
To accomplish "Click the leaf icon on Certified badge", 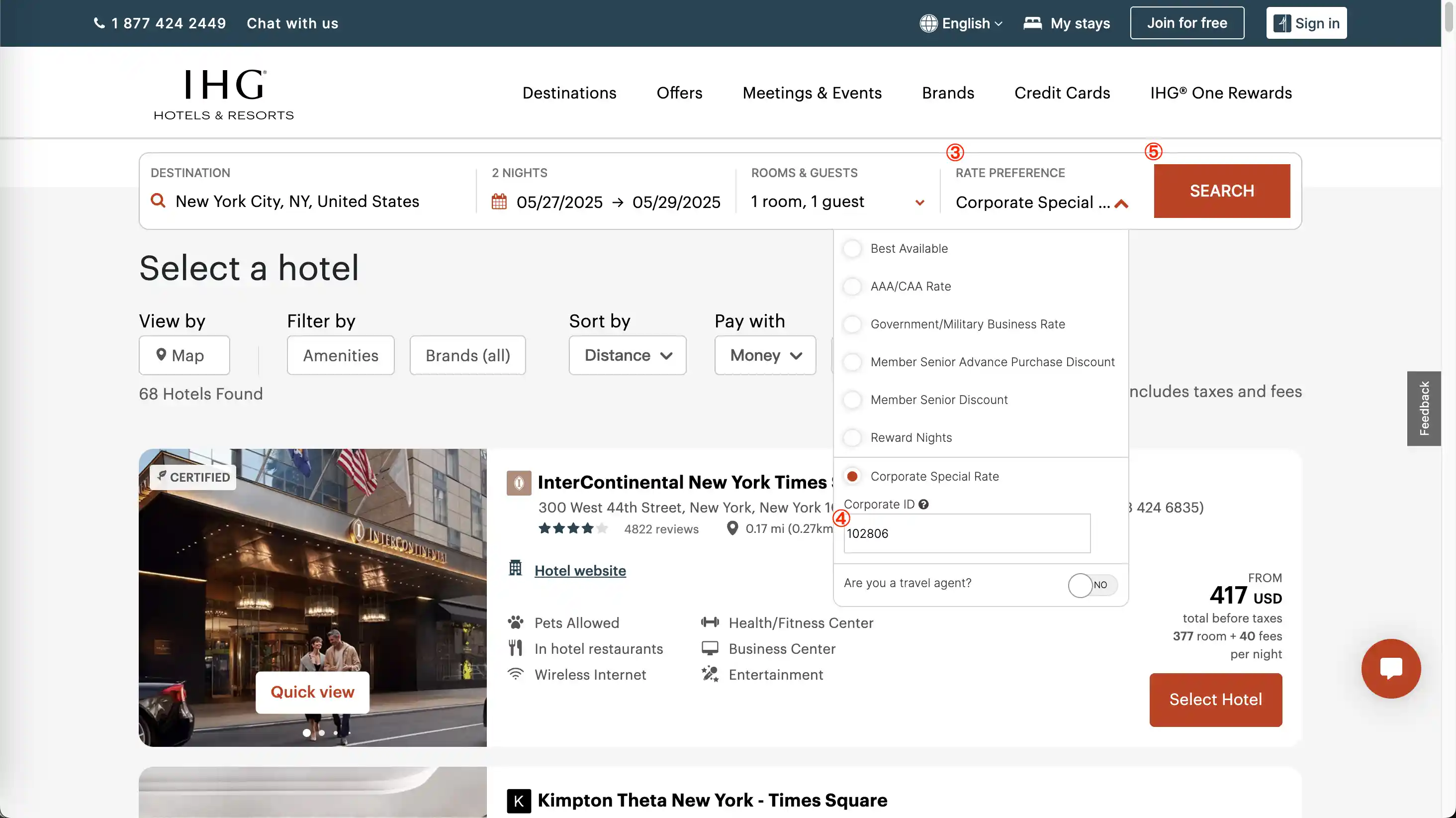I will [162, 476].
